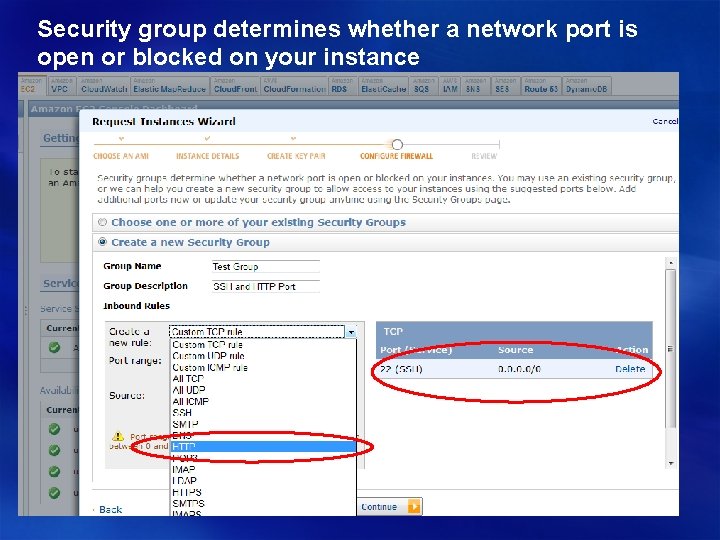Switch to the Route 53 tab

[x=541, y=85]
